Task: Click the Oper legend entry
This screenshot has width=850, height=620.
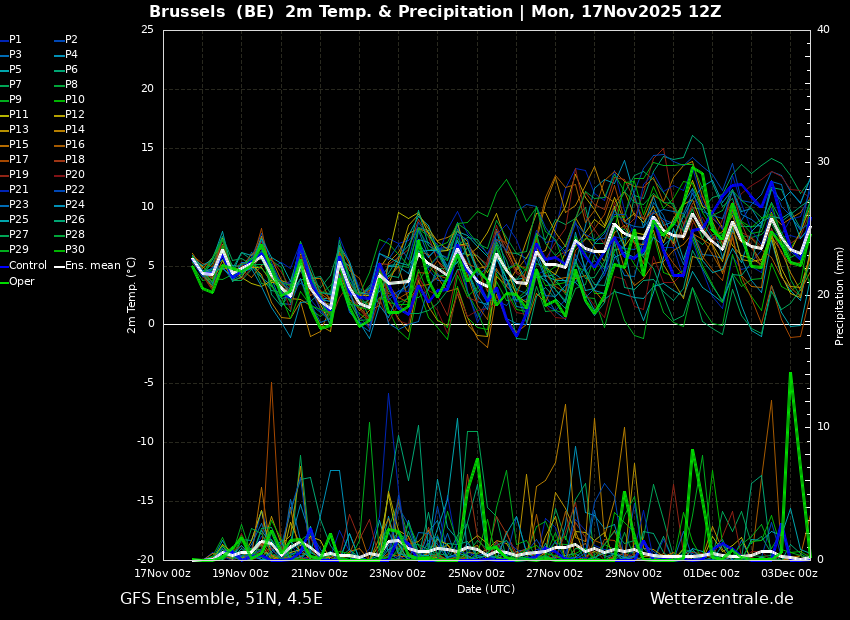Action: coord(17,281)
